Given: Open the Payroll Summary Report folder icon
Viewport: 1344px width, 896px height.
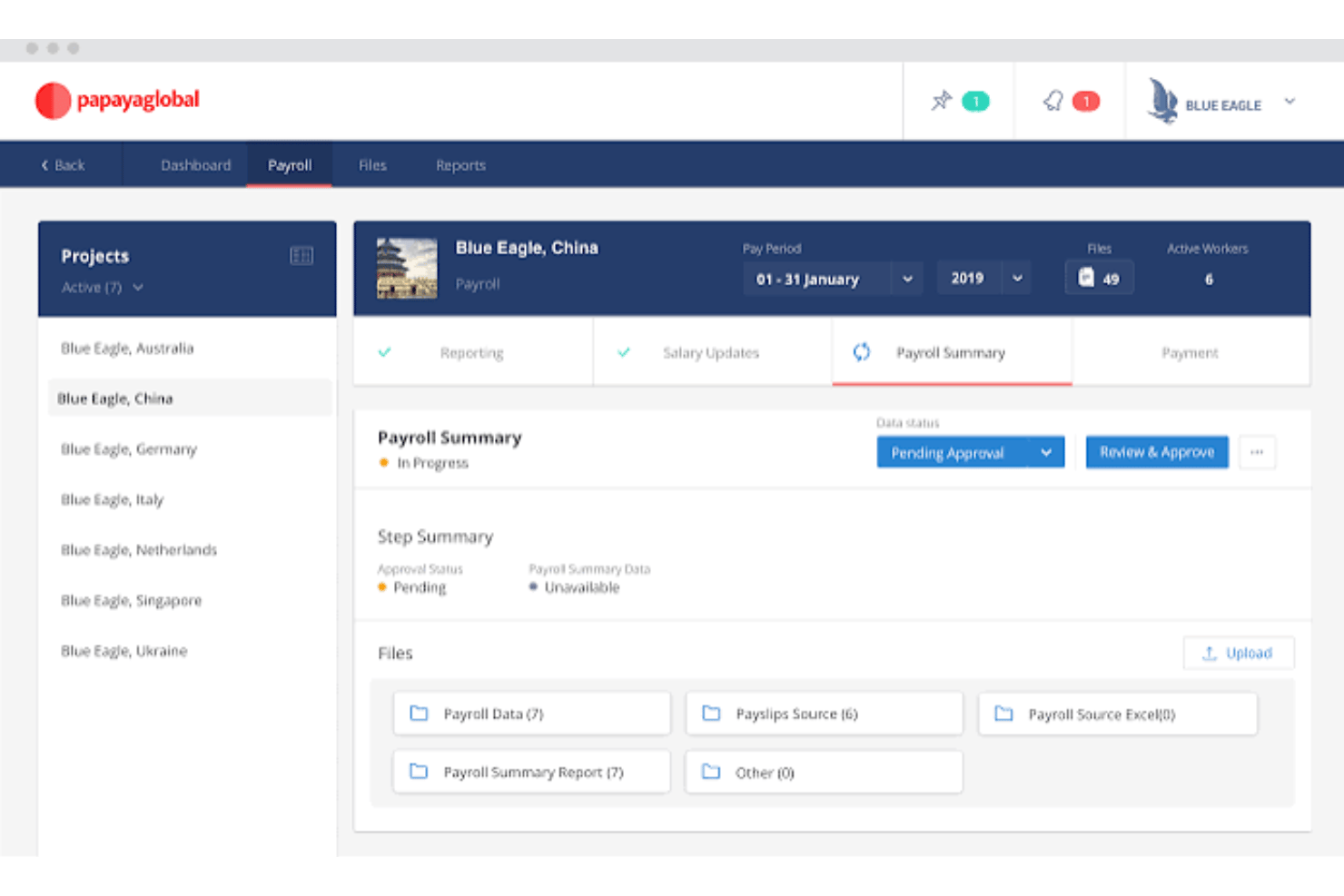Looking at the screenshot, I should pyautogui.click(x=419, y=772).
